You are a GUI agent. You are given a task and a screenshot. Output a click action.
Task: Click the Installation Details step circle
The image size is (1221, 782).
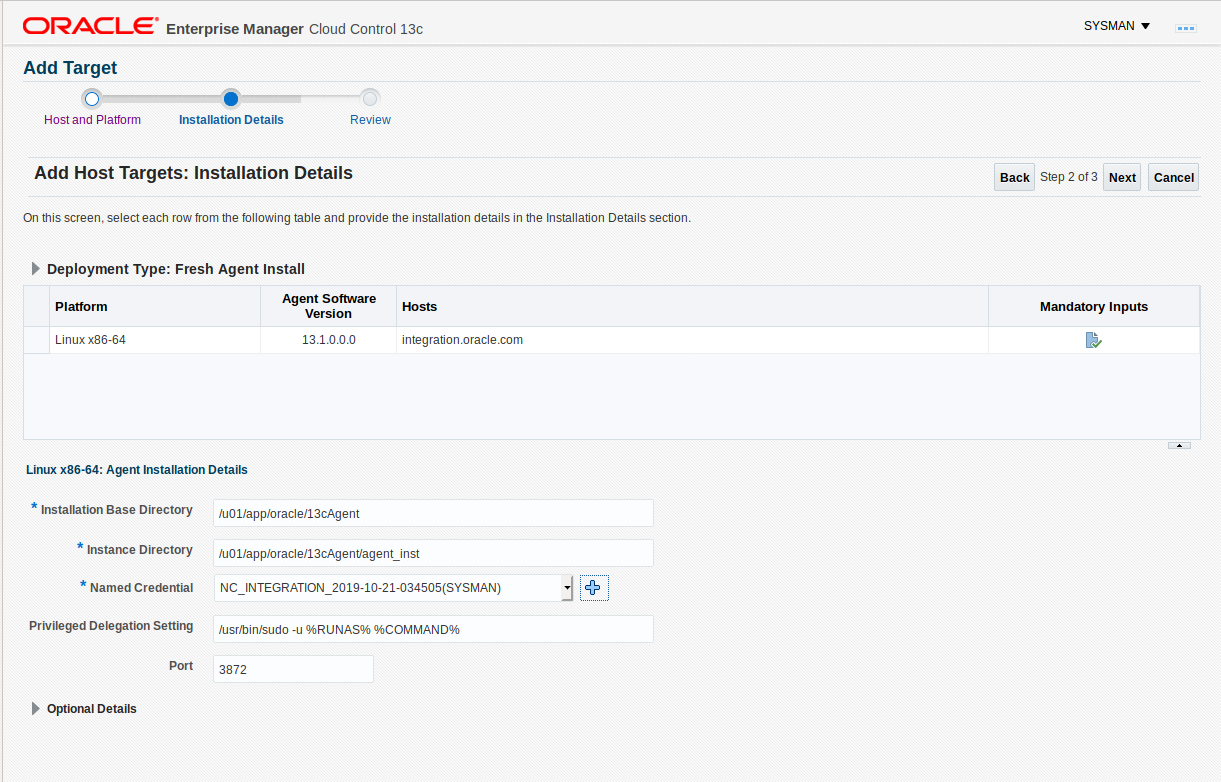pyautogui.click(x=231, y=98)
